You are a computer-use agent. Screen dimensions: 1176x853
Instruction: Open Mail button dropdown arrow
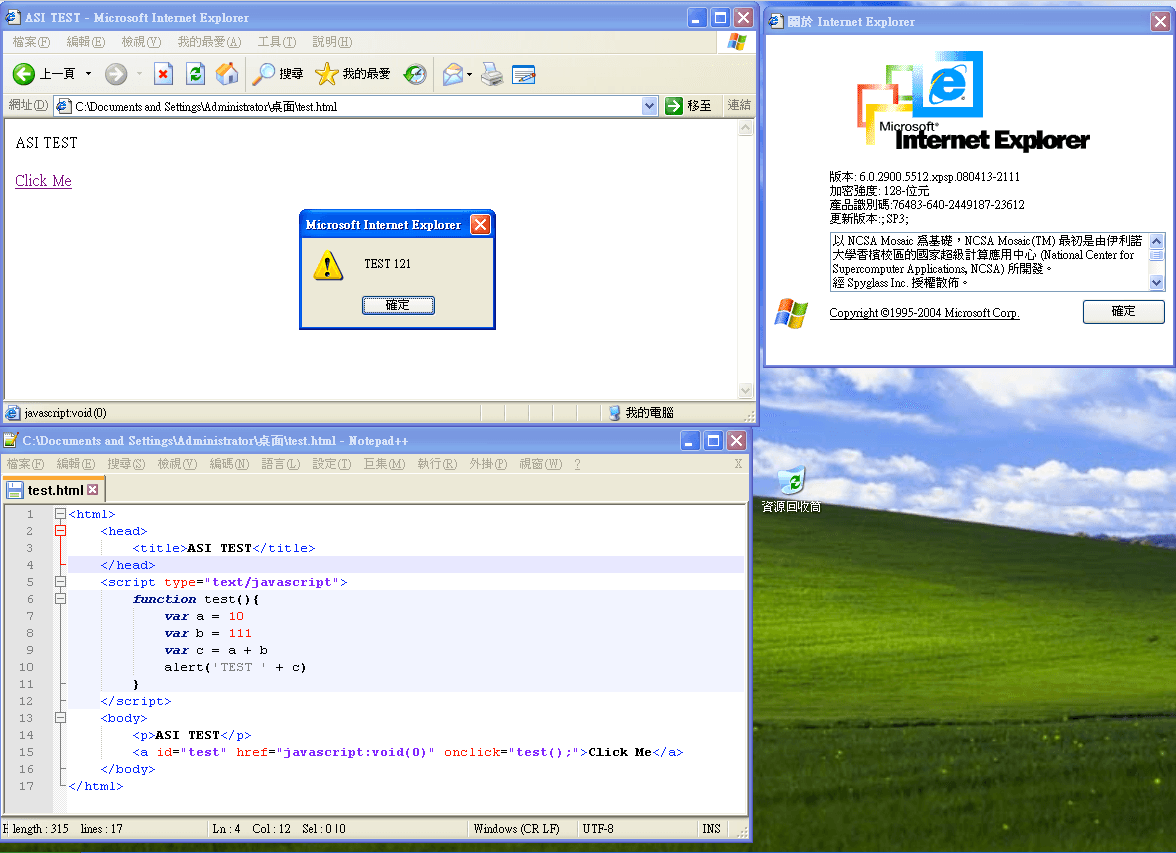coord(470,74)
